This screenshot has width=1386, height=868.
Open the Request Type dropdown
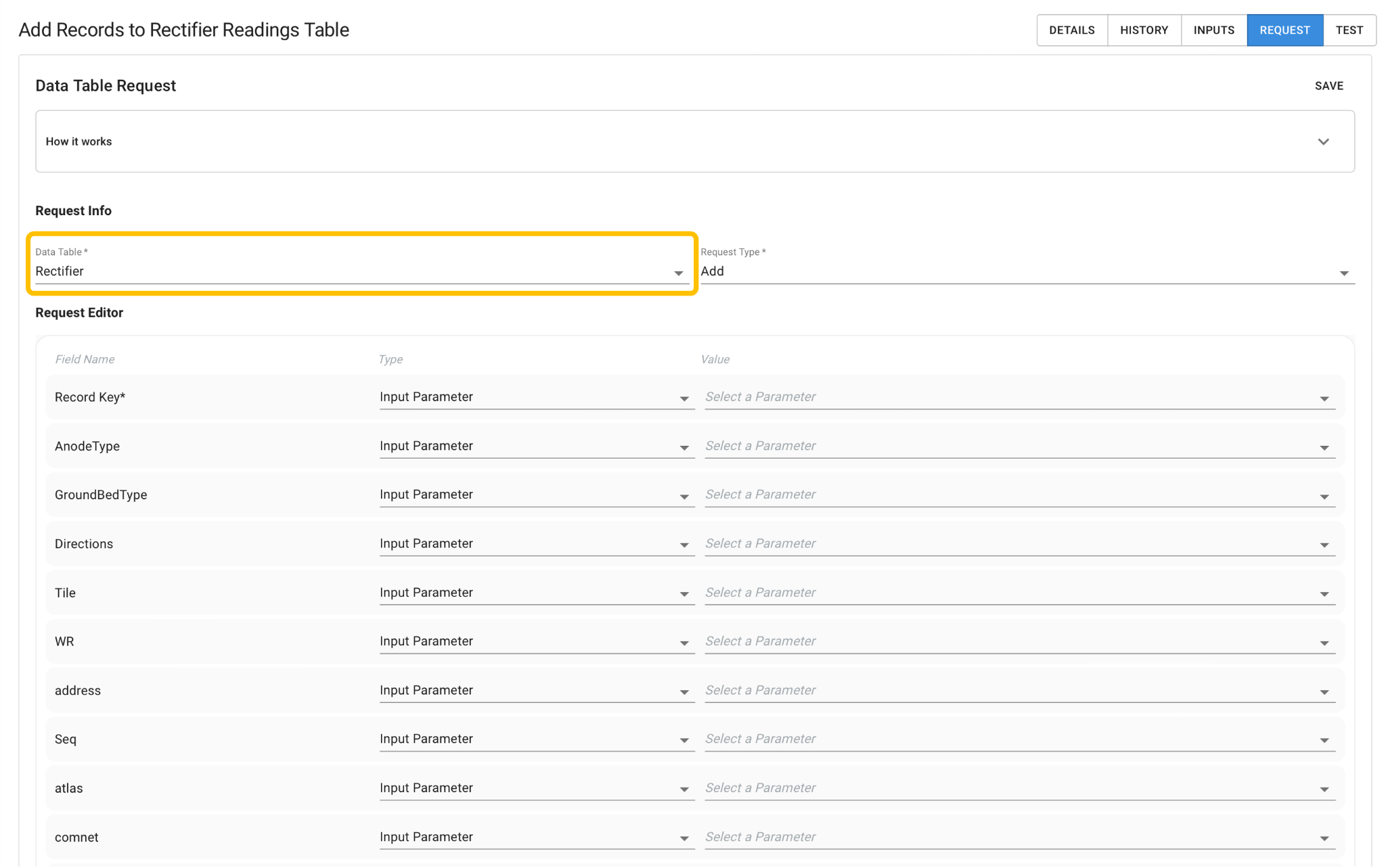click(1026, 271)
